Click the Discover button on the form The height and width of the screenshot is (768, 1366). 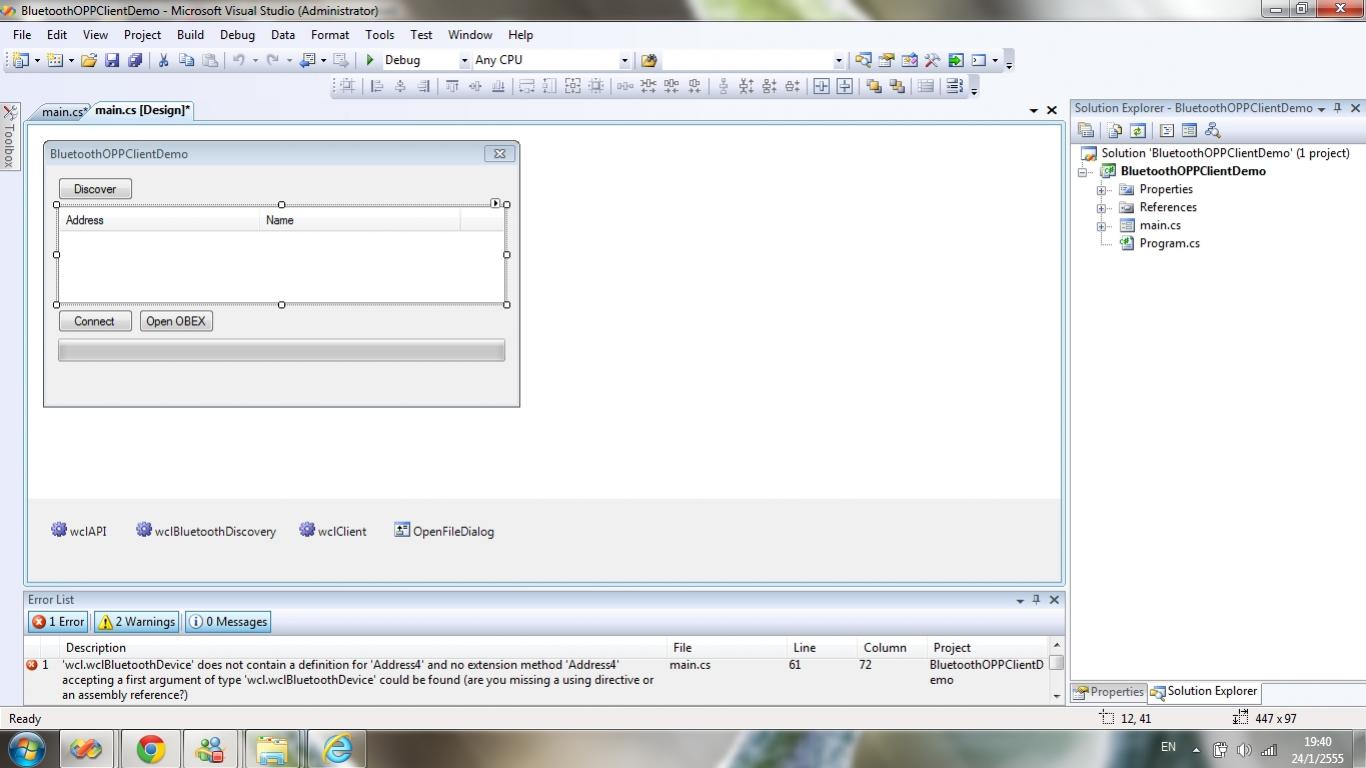click(x=95, y=189)
